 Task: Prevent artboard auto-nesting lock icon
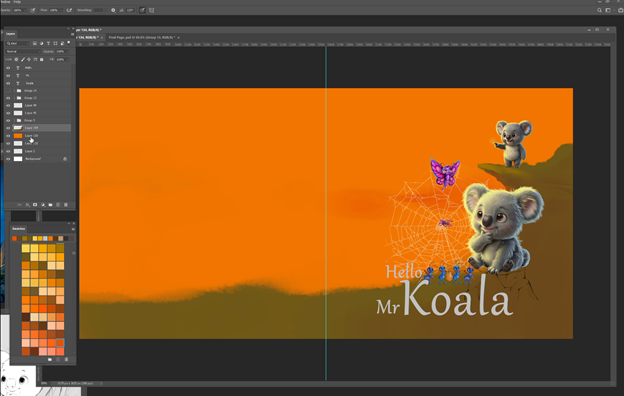35,59
